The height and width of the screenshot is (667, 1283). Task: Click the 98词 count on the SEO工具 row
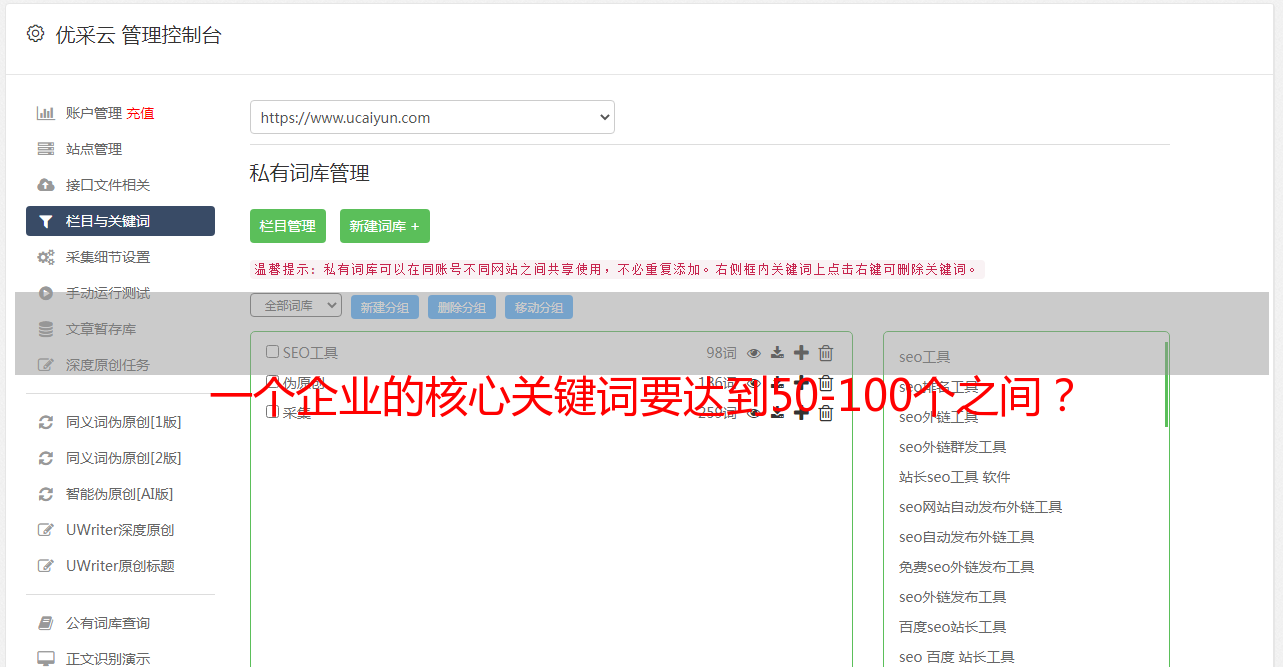pos(721,352)
